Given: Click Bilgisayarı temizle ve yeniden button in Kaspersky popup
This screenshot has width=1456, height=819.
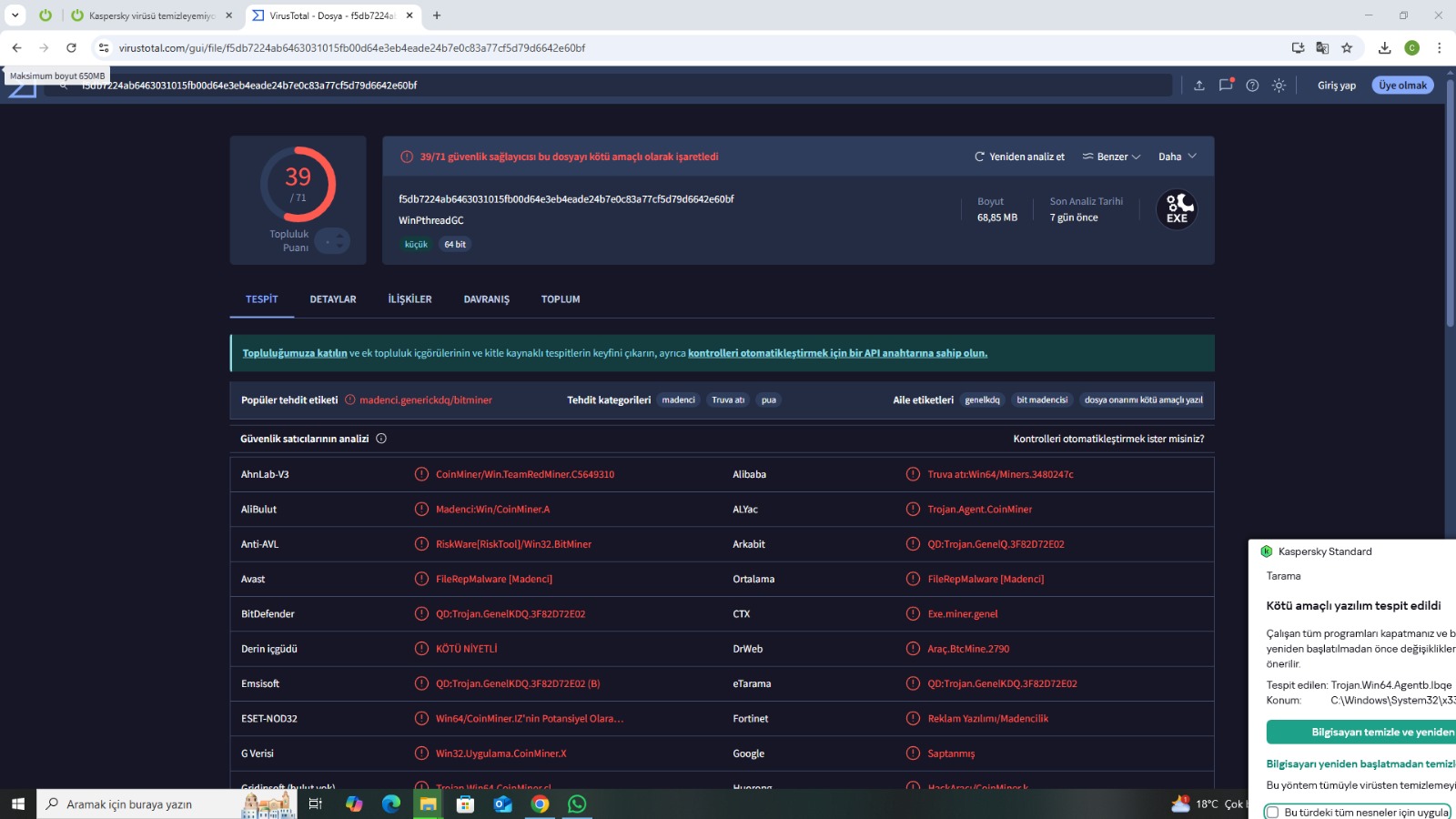Looking at the screenshot, I should (x=1361, y=733).
